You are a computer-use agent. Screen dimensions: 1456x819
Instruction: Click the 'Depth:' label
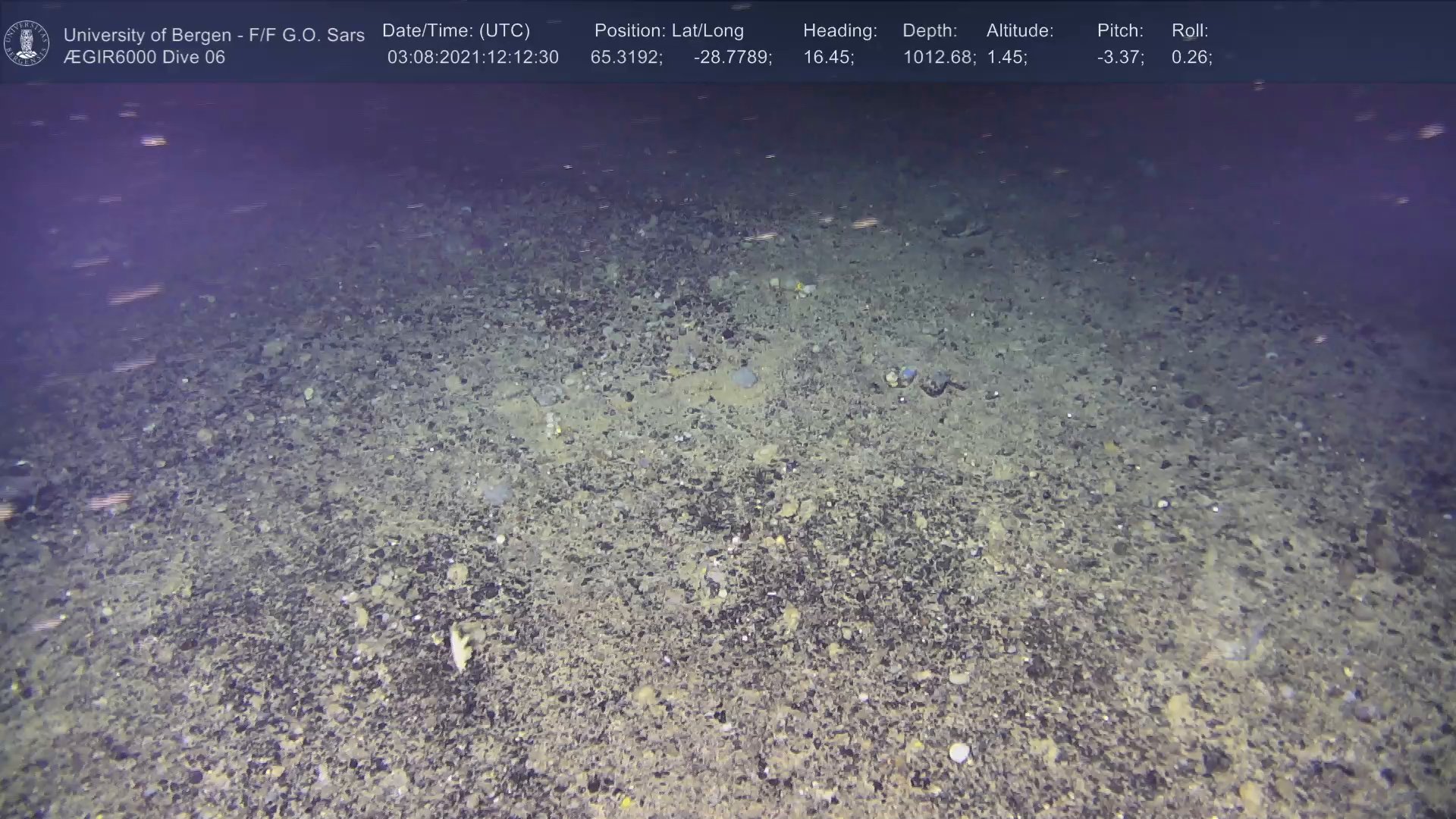tap(929, 31)
